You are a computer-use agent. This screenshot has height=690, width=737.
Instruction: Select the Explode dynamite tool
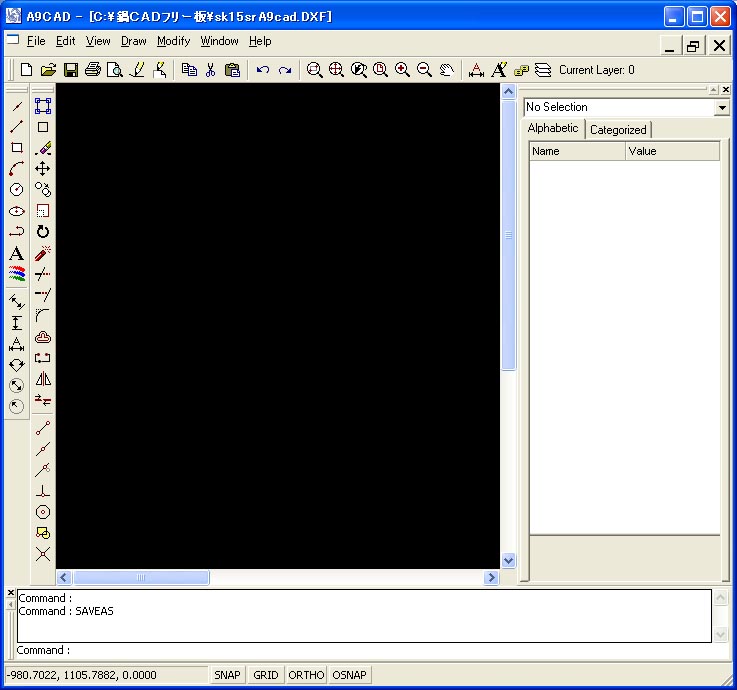pyautogui.click(x=43, y=253)
